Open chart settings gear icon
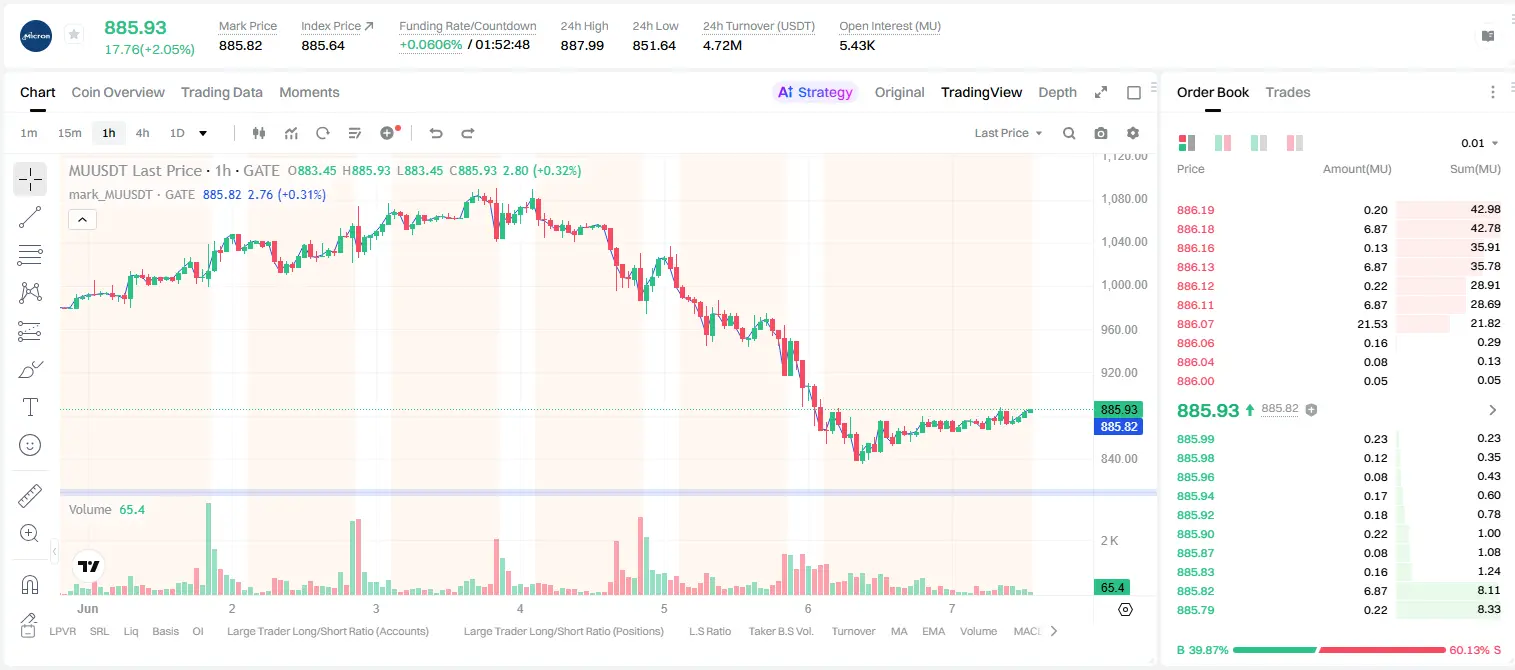Viewport: 1515px width, 670px height. [x=1133, y=133]
